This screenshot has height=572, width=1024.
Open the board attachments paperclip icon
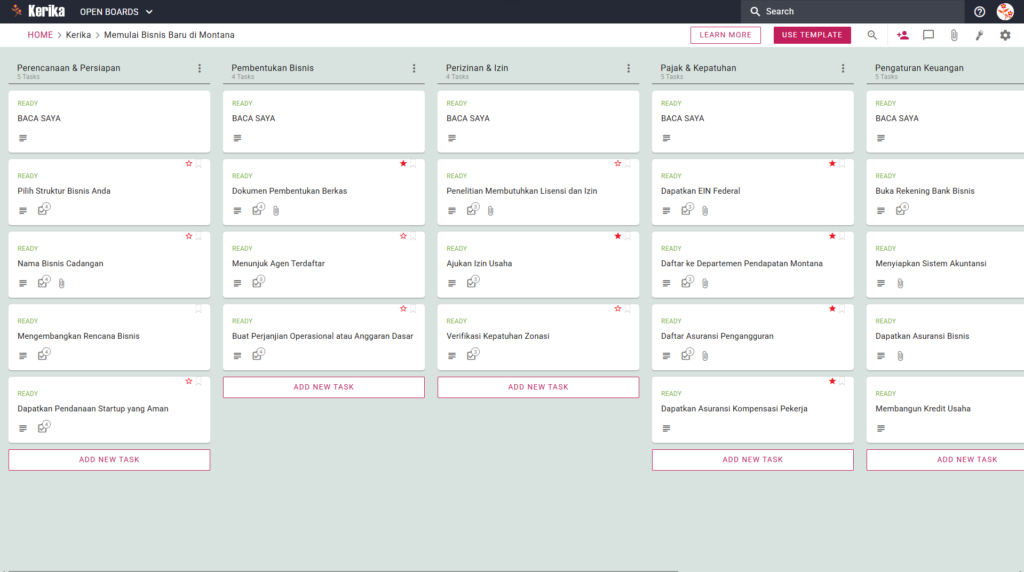954,35
